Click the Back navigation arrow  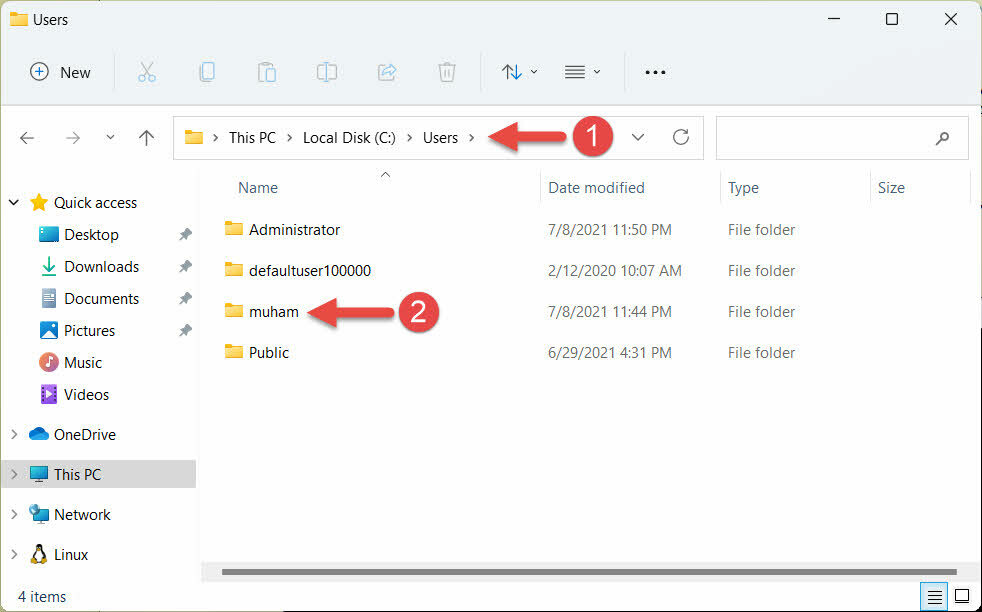pos(27,137)
